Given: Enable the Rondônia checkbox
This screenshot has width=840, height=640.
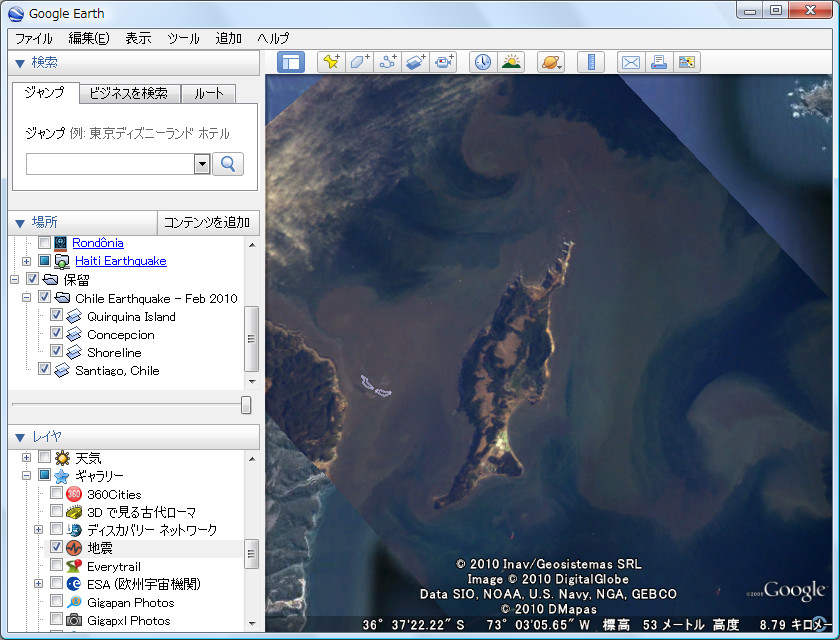Looking at the screenshot, I should pyautogui.click(x=44, y=242).
